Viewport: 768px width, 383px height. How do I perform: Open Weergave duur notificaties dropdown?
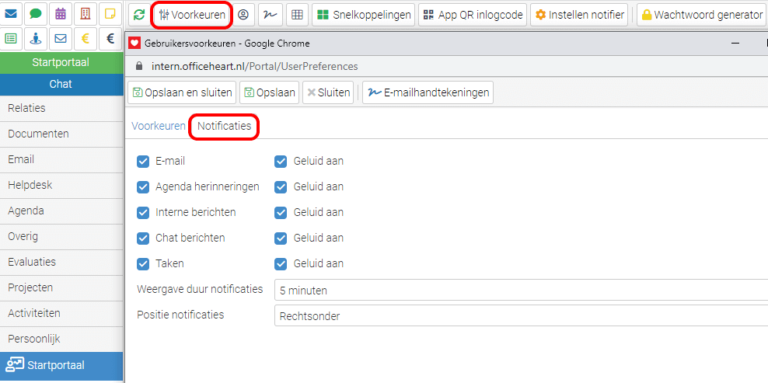[x=521, y=290]
